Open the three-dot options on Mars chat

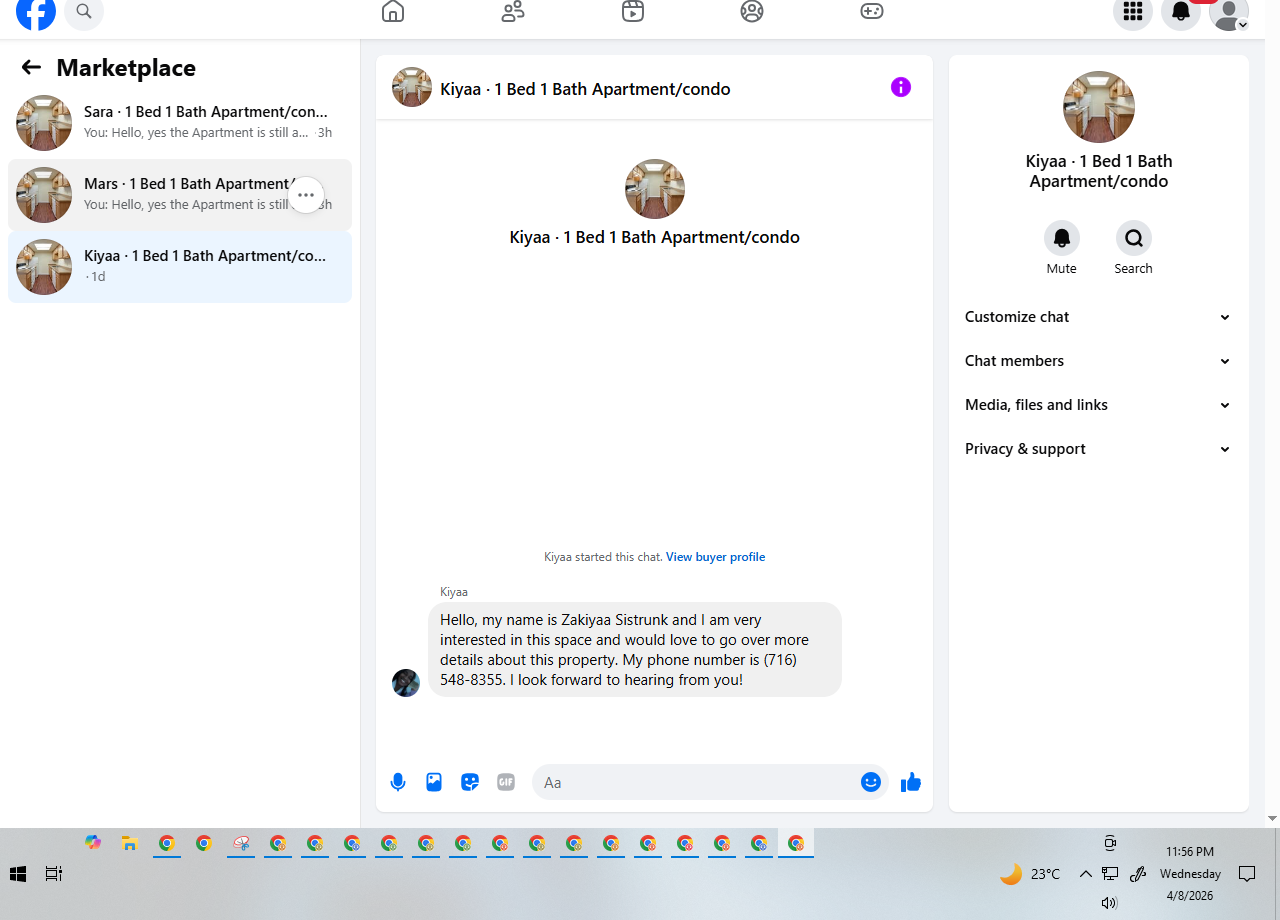[306, 195]
